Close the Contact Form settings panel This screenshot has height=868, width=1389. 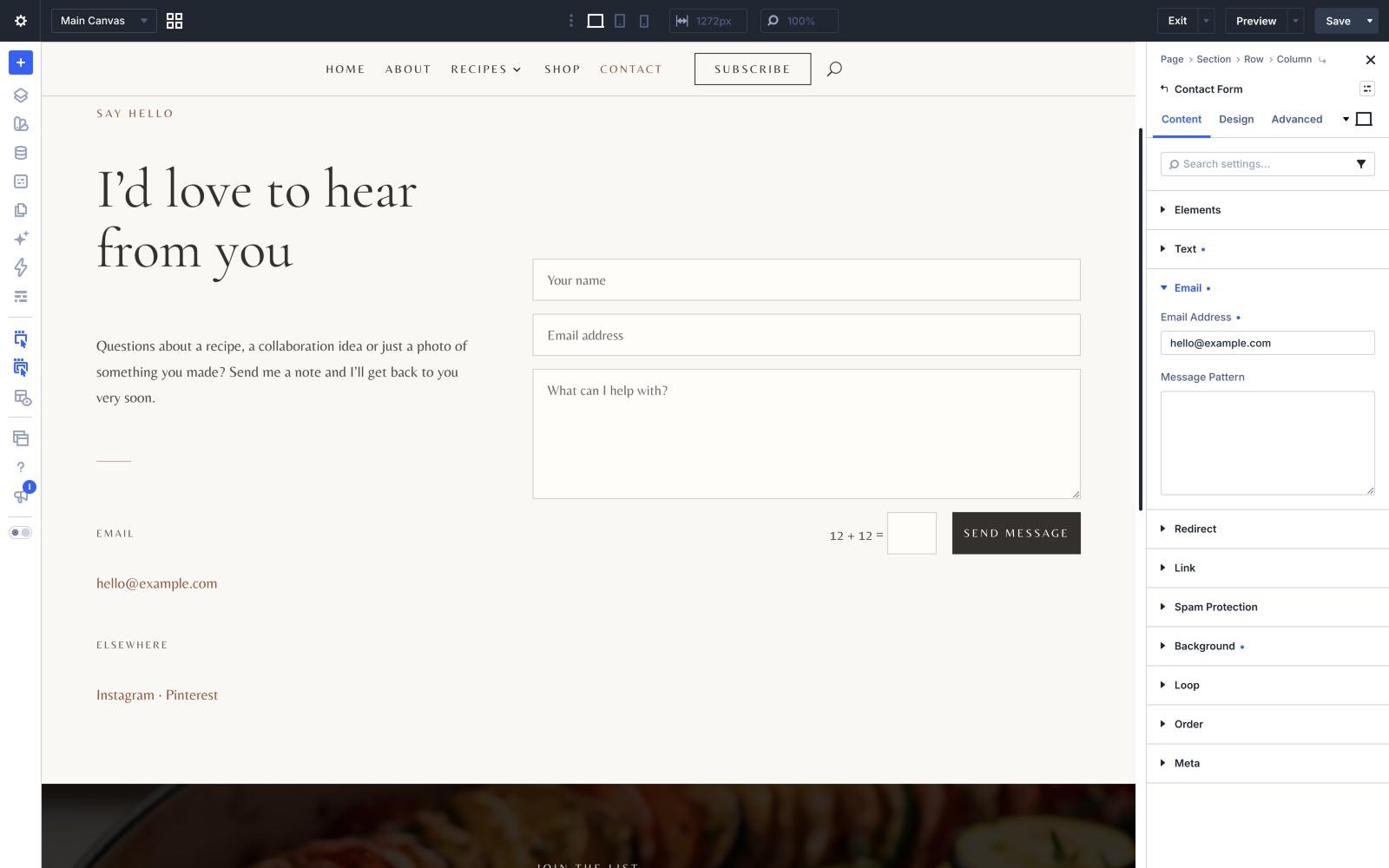point(1371,60)
